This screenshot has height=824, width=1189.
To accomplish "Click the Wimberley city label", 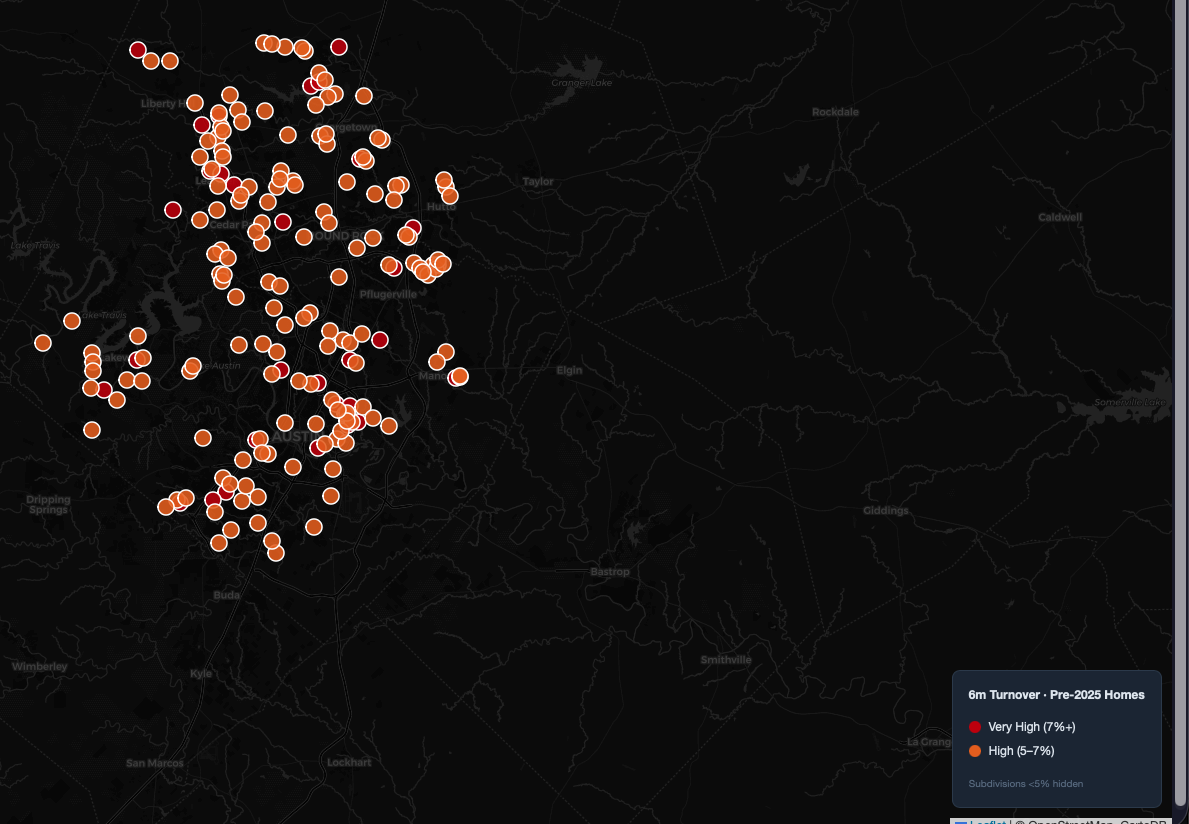I will 39,667.
